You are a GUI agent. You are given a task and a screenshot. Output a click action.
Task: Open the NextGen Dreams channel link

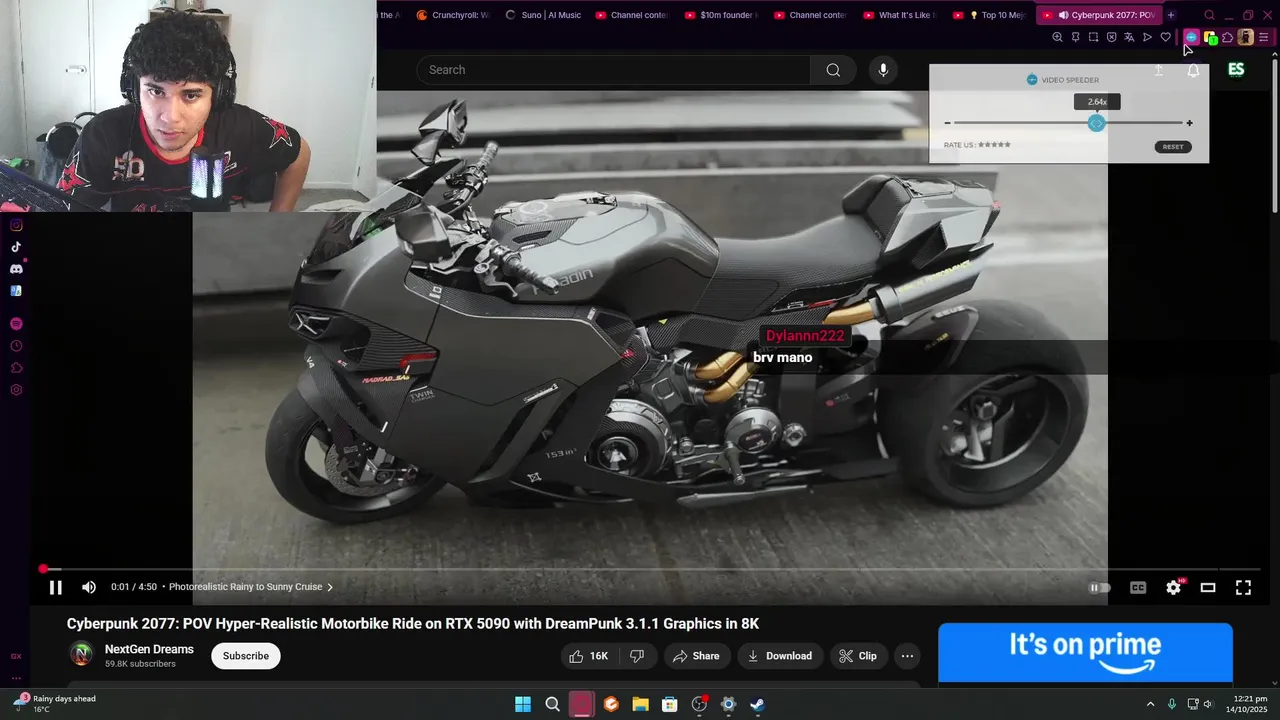tap(149, 649)
